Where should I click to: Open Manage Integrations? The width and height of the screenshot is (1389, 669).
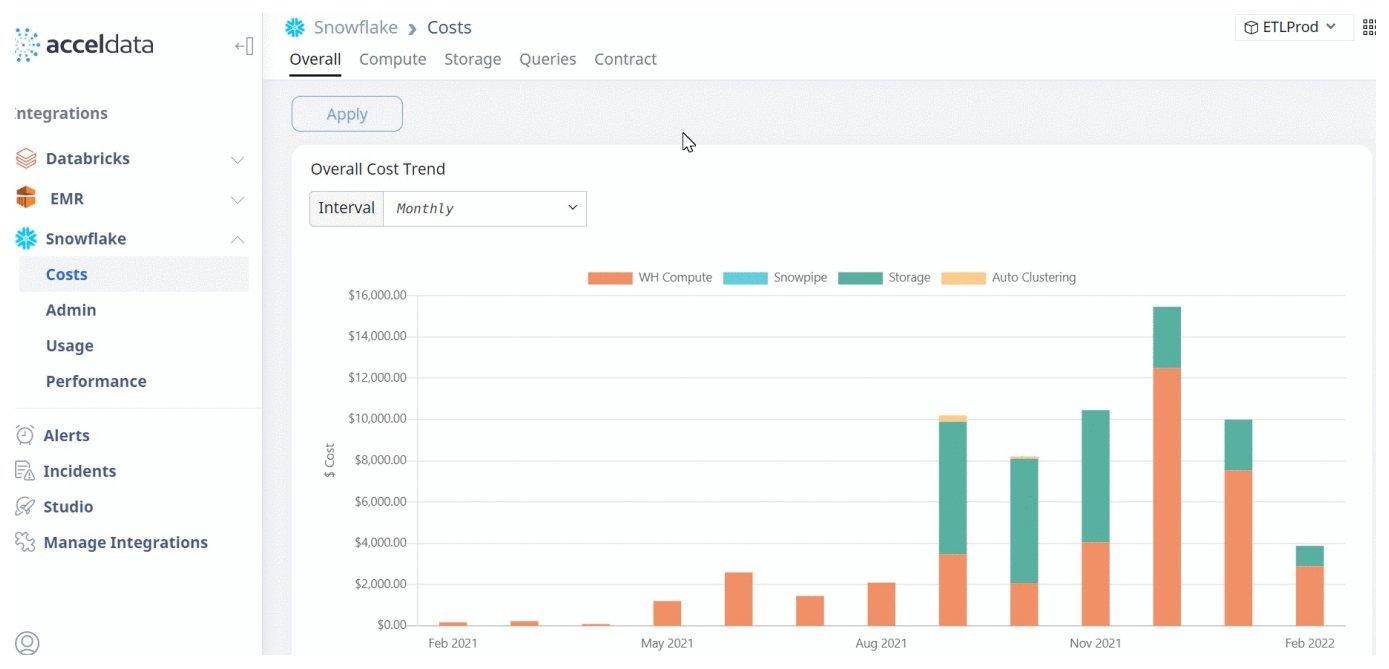point(126,543)
